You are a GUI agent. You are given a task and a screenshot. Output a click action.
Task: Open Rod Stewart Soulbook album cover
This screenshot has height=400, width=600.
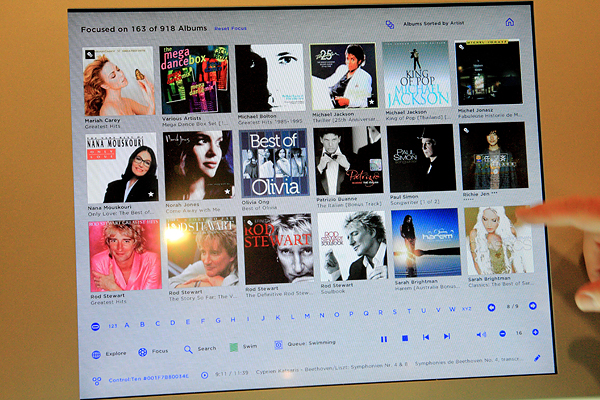[x=352, y=246]
